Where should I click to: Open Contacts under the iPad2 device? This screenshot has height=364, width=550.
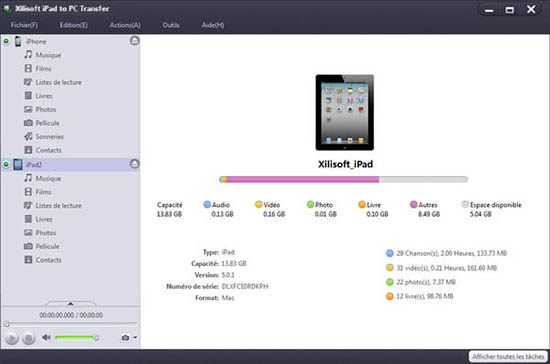click(x=43, y=260)
